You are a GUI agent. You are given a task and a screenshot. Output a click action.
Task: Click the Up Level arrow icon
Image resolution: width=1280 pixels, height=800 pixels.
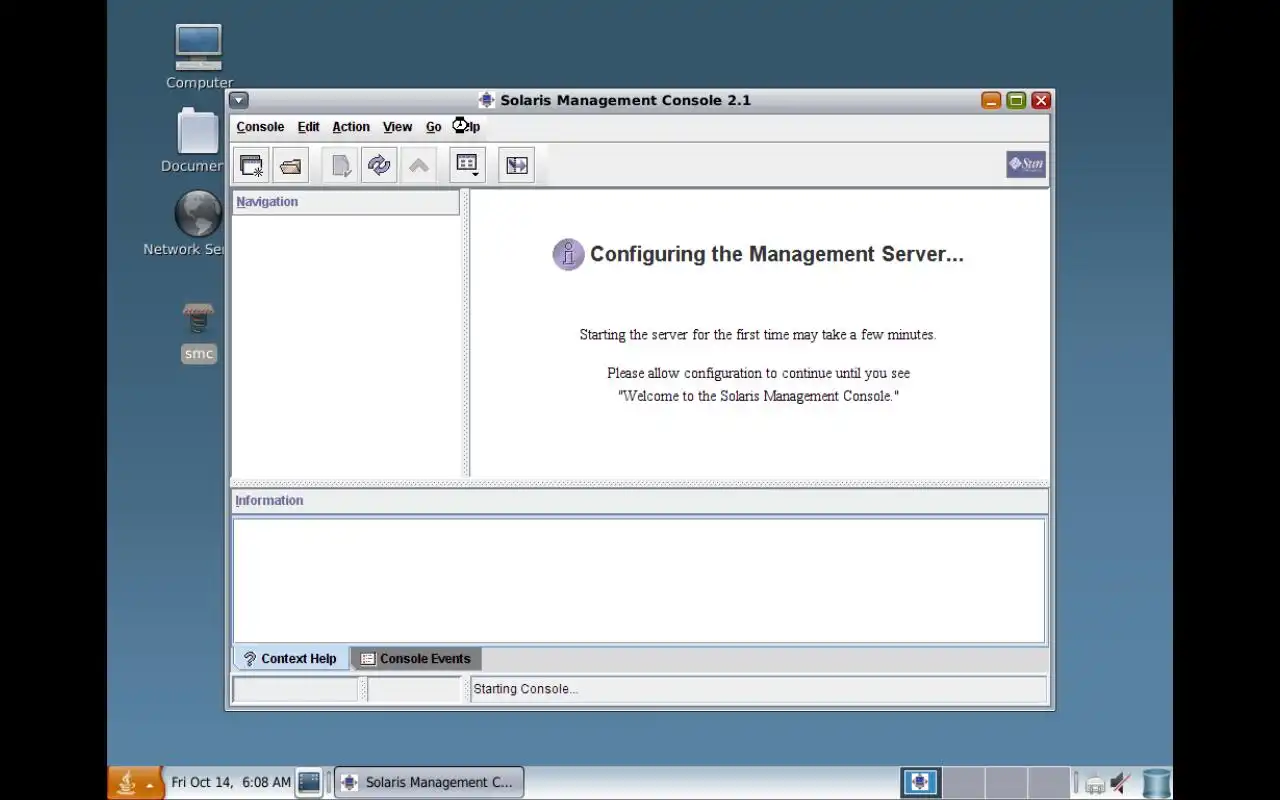(x=419, y=165)
